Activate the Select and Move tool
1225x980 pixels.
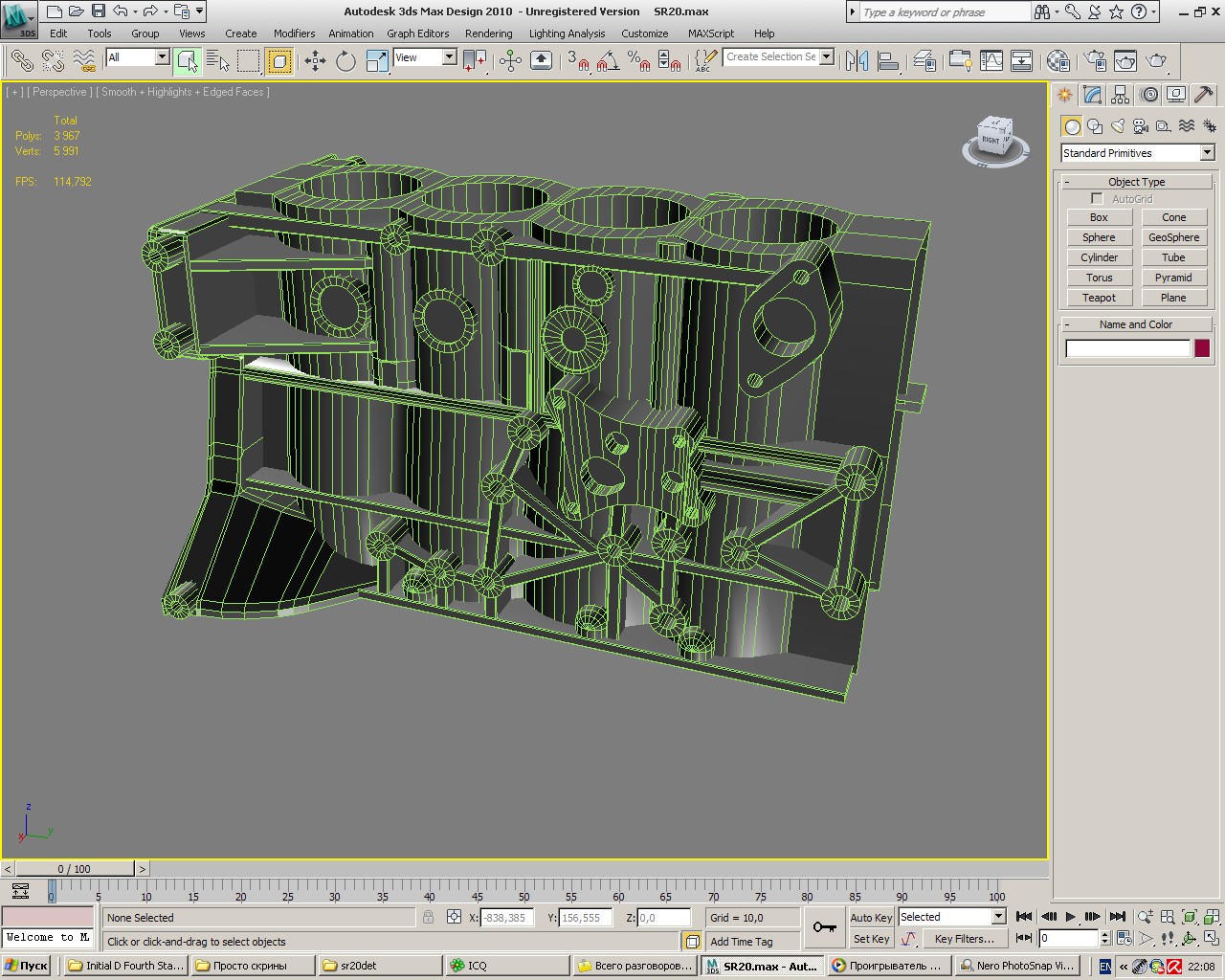point(315,61)
